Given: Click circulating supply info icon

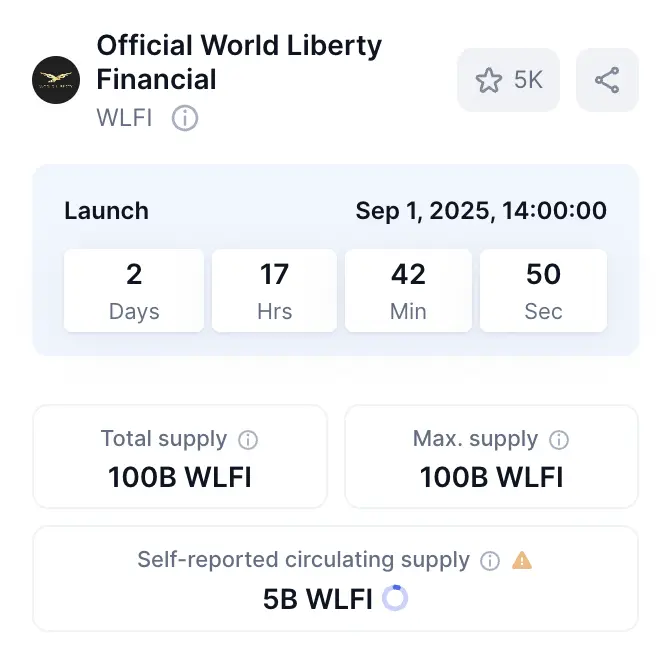Looking at the screenshot, I should point(490,561).
